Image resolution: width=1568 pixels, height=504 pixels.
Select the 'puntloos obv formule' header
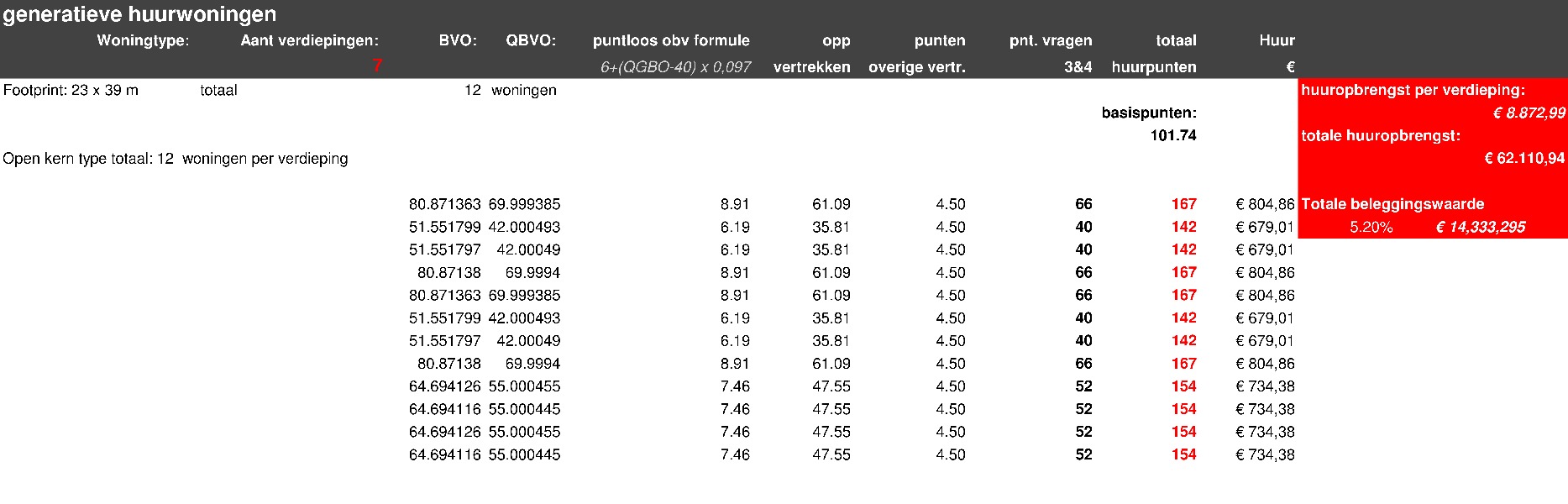[x=671, y=40]
